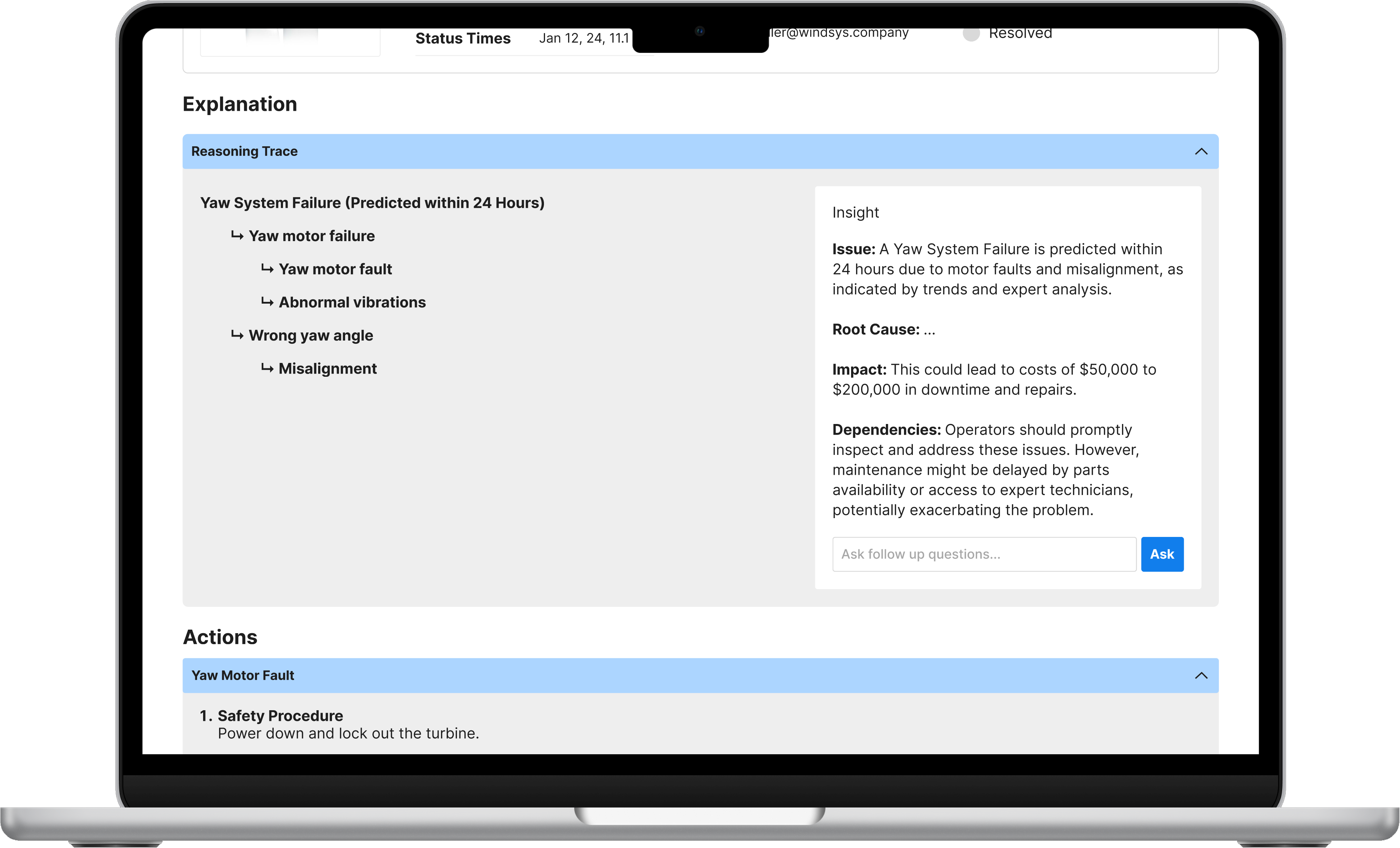Click the Jan 12, 24 timestamp

[584, 38]
